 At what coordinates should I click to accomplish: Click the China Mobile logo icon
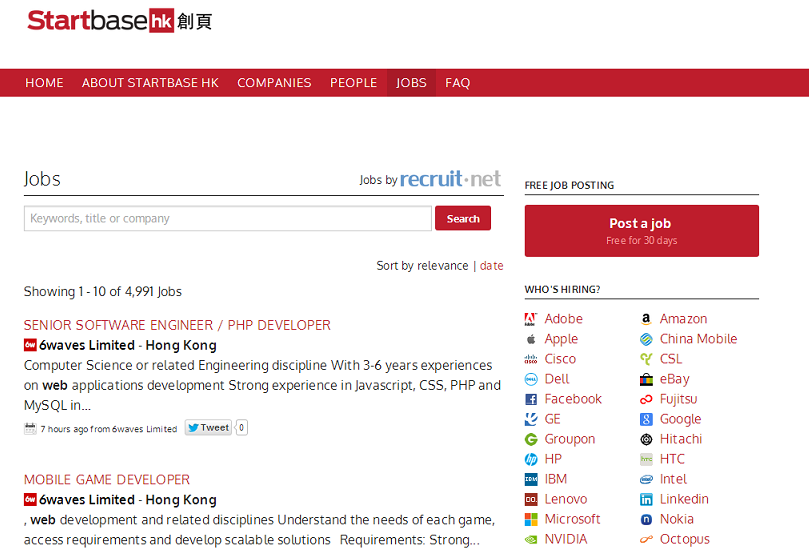646,339
